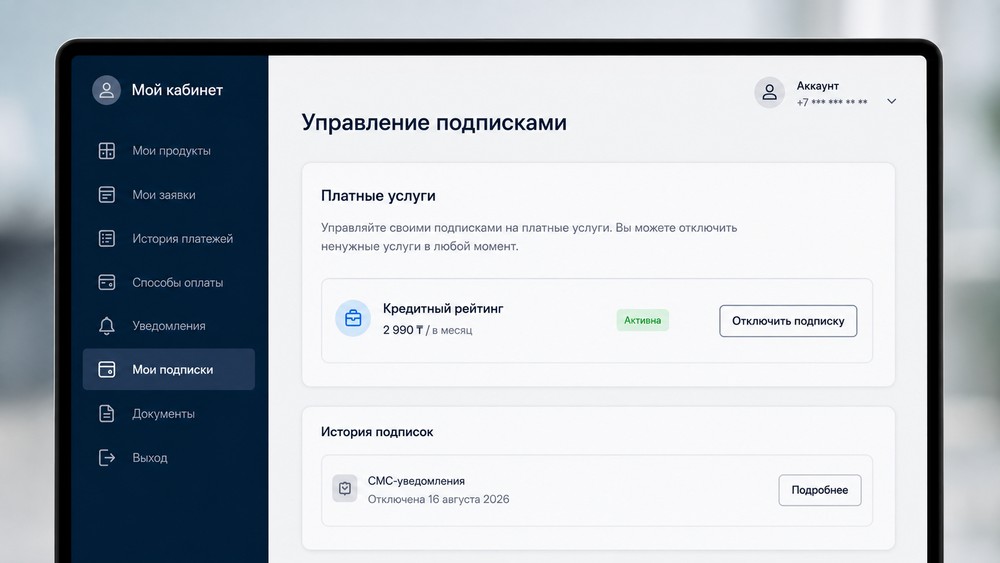Choose Выход to log out
The image size is (1000, 563).
(x=169, y=457)
